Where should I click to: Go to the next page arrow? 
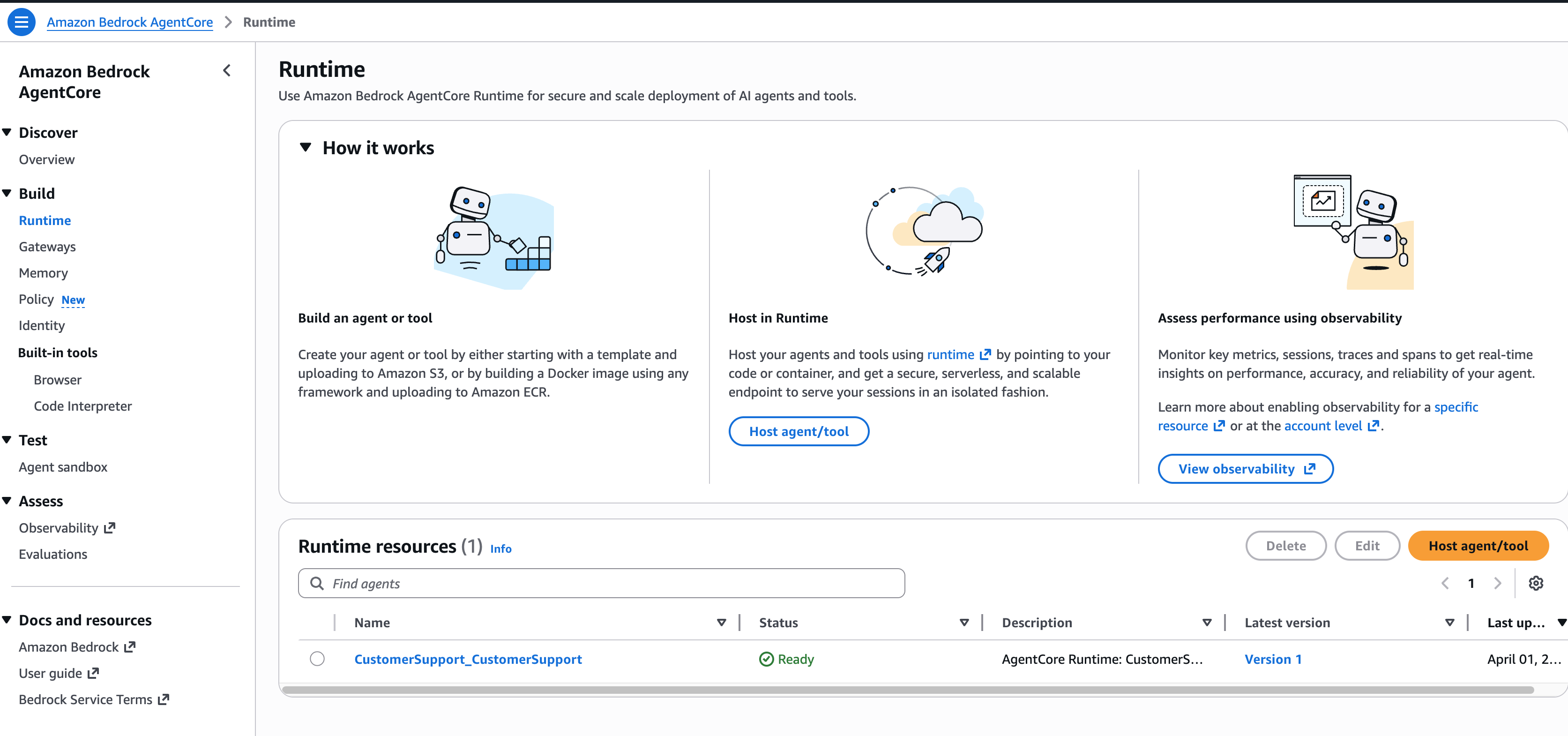pyautogui.click(x=1497, y=583)
